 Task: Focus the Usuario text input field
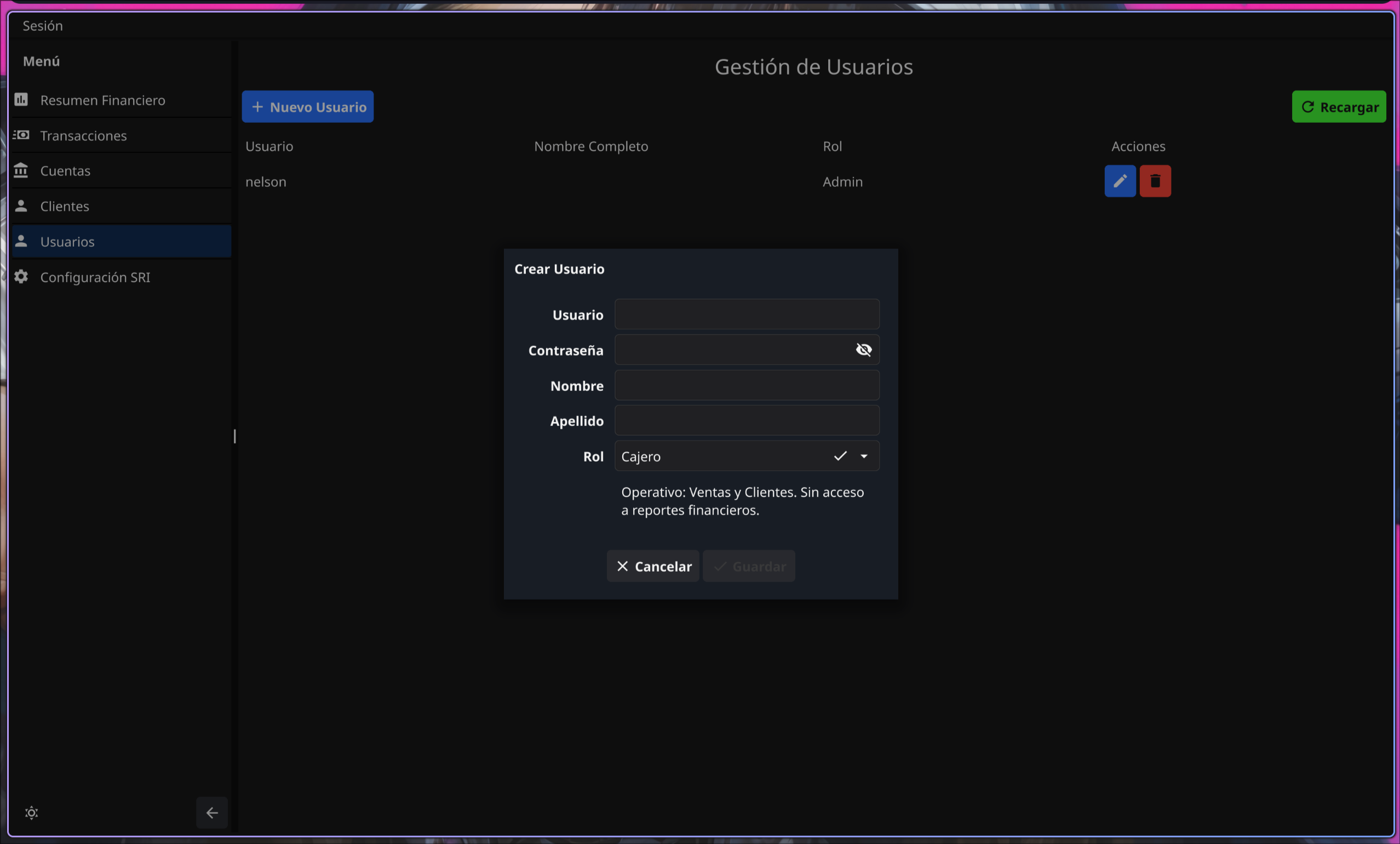(x=747, y=314)
